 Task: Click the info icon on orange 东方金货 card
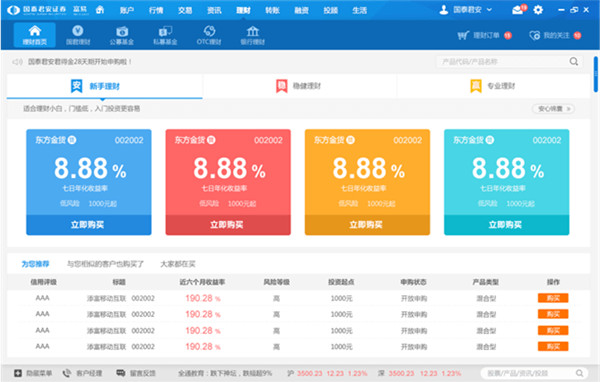(351, 140)
